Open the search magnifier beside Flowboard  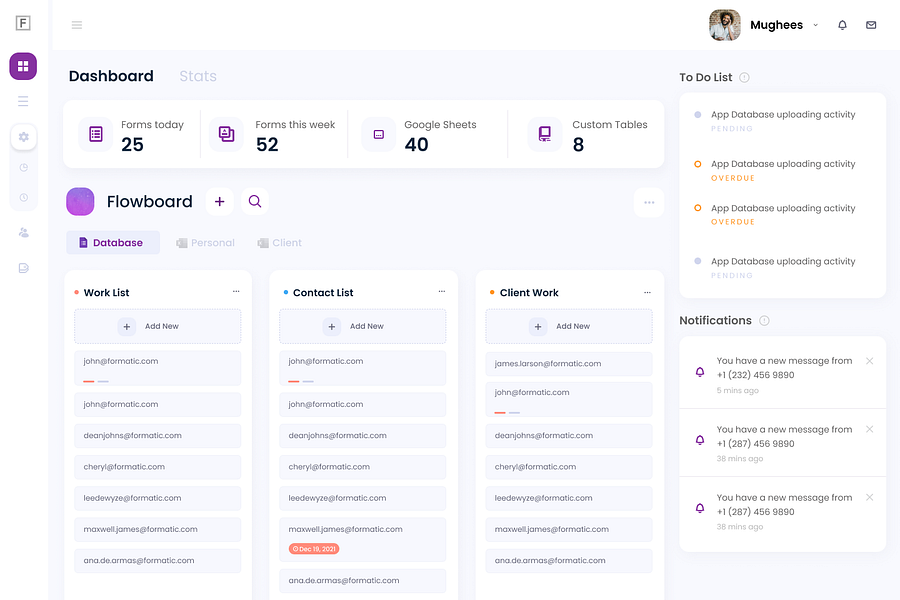[x=255, y=201]
